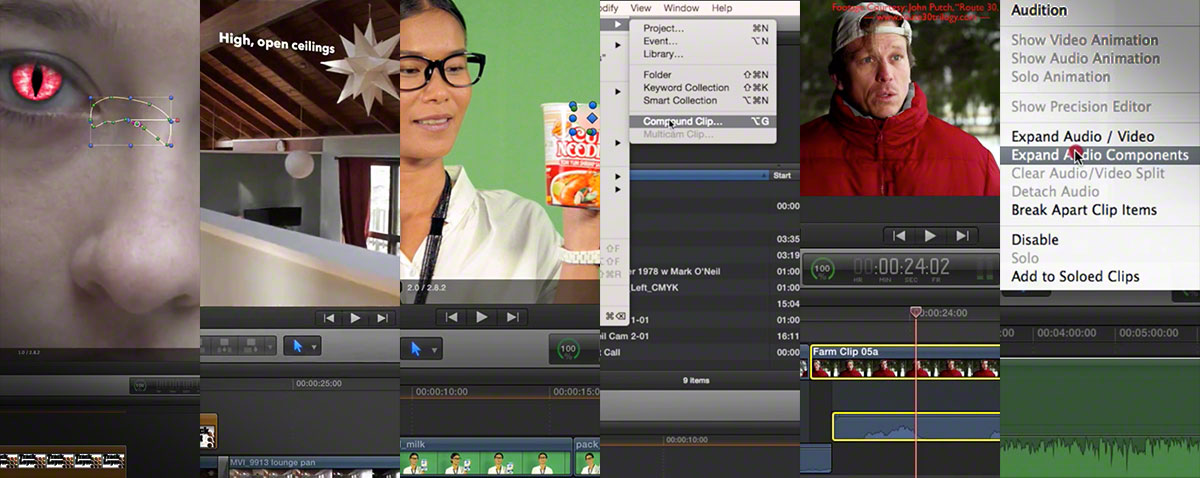
Task: Choose New Event... menu item
Action: tap(703, 41)
